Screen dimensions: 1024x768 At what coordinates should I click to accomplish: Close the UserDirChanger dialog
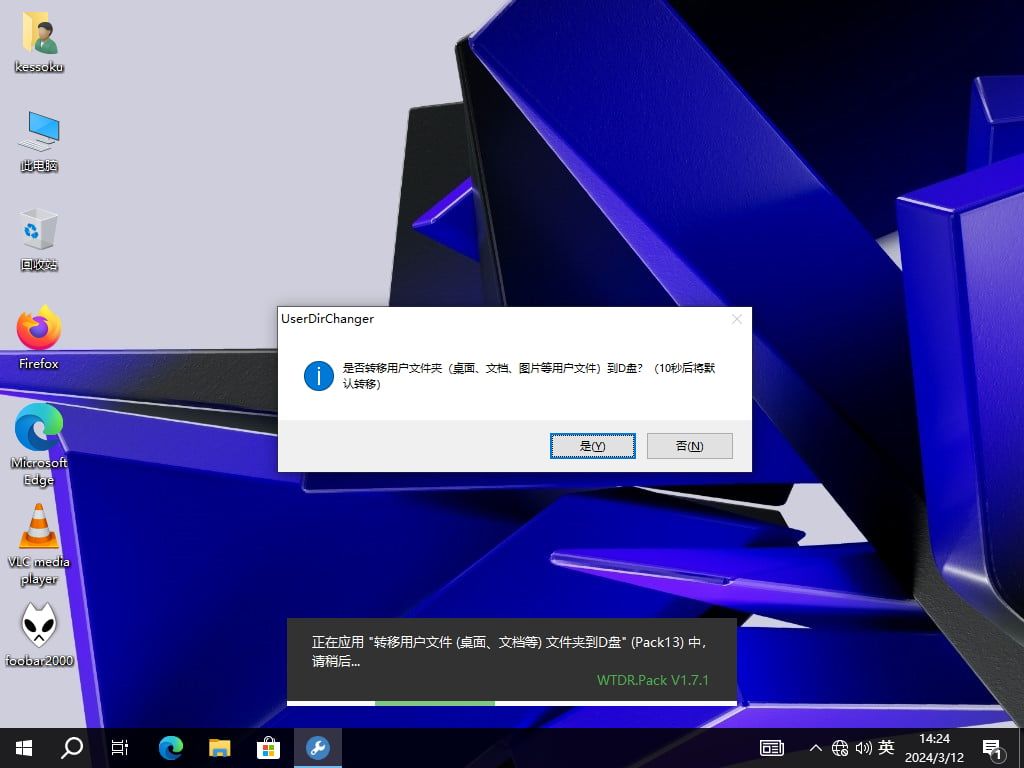pyautogui.click(x=737, y=319)
